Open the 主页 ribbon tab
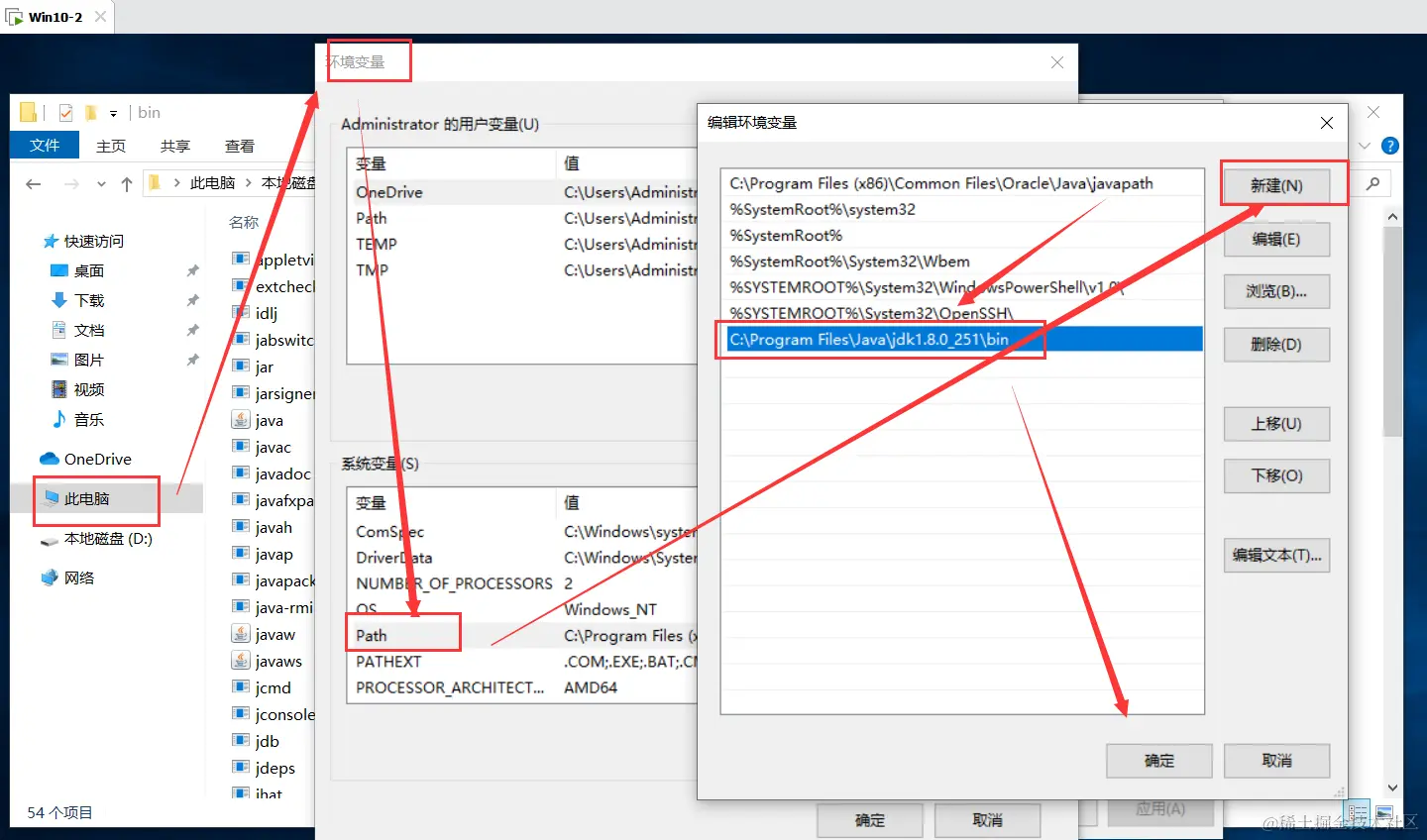Viewport: 1427px width, 840px height. (111, 146)
